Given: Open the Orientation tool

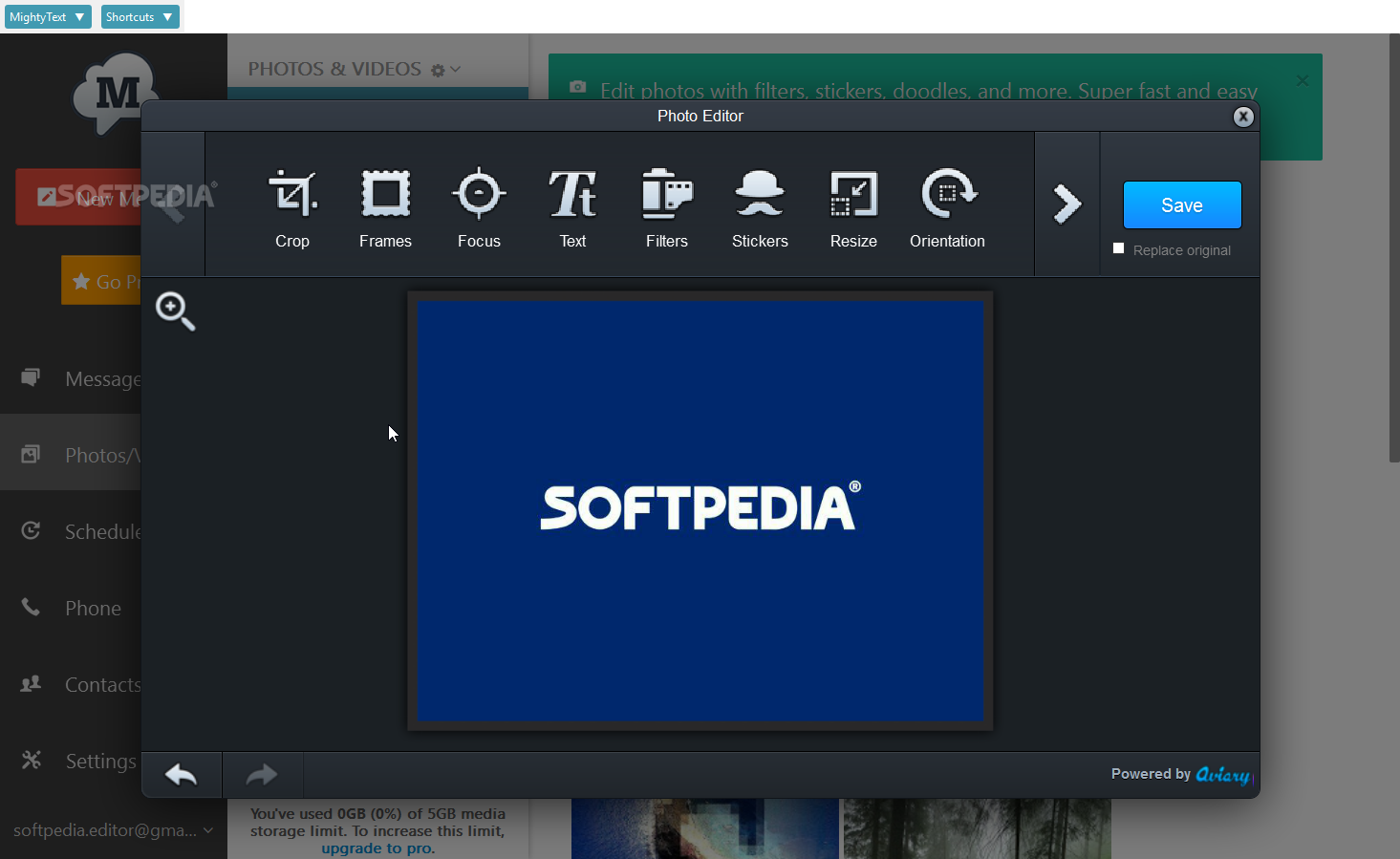Looking at the screenshot, I should (947, 208).
